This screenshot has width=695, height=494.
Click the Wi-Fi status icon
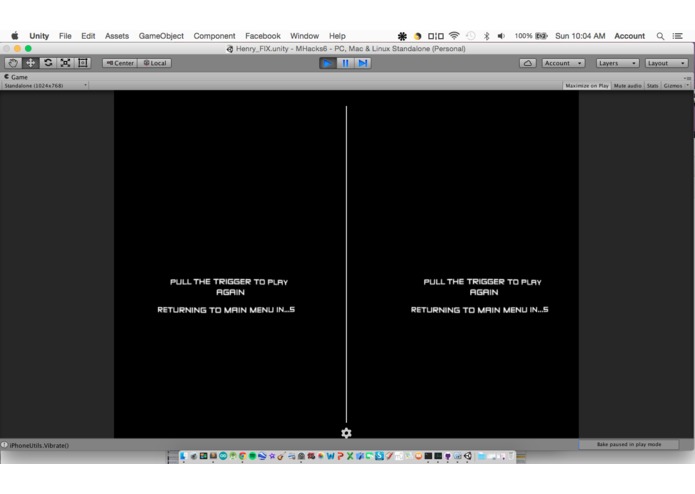[x=454, y=36]
